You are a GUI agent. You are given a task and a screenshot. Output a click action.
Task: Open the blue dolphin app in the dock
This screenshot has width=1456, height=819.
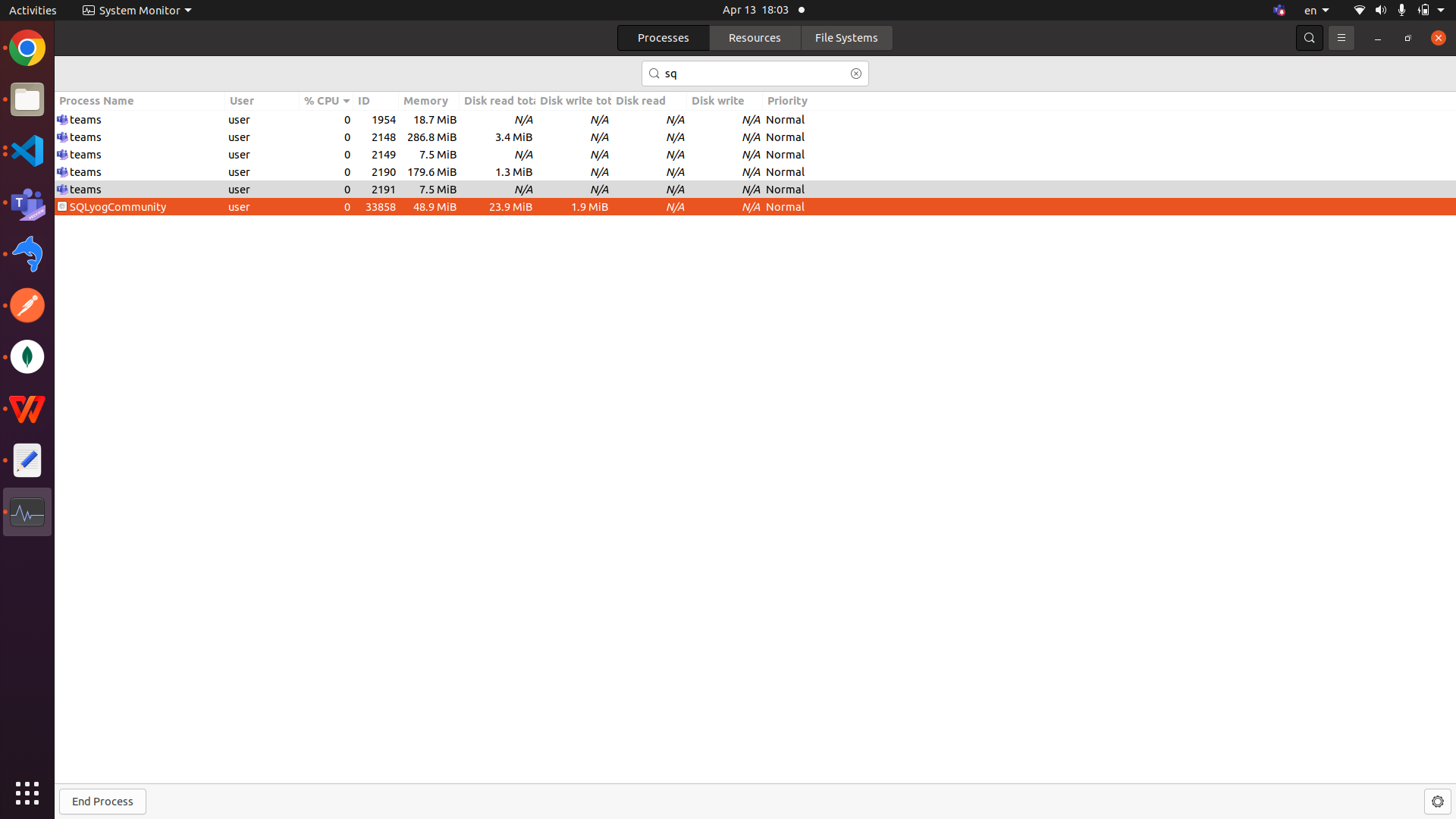click(27, 254)
